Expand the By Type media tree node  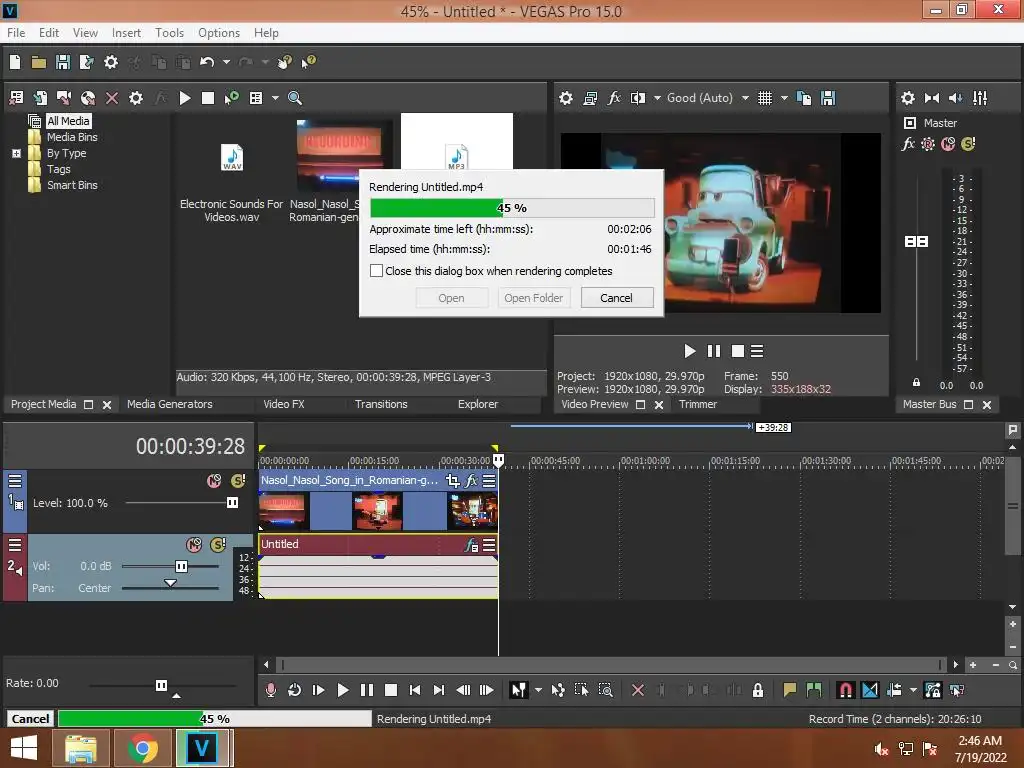[16, 153]
